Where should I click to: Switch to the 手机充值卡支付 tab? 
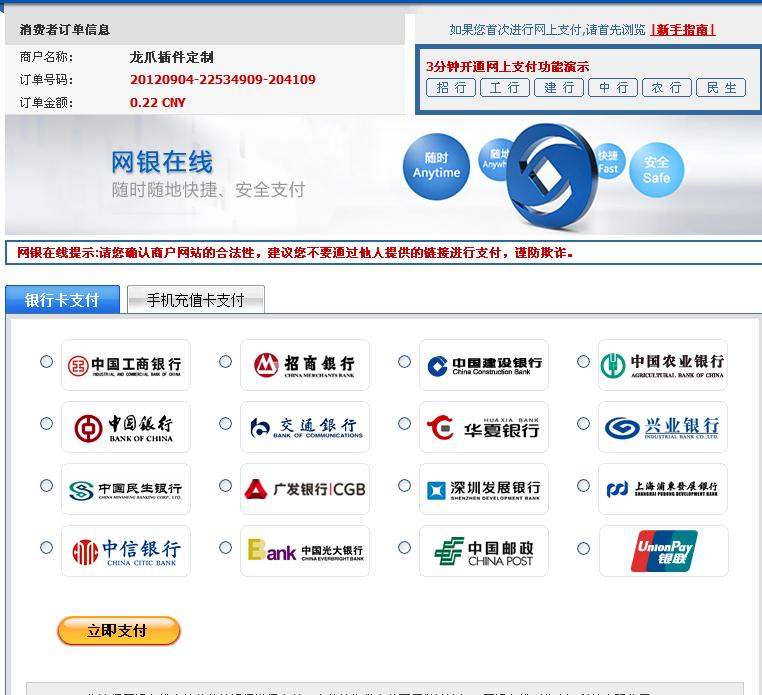(196, 299)
